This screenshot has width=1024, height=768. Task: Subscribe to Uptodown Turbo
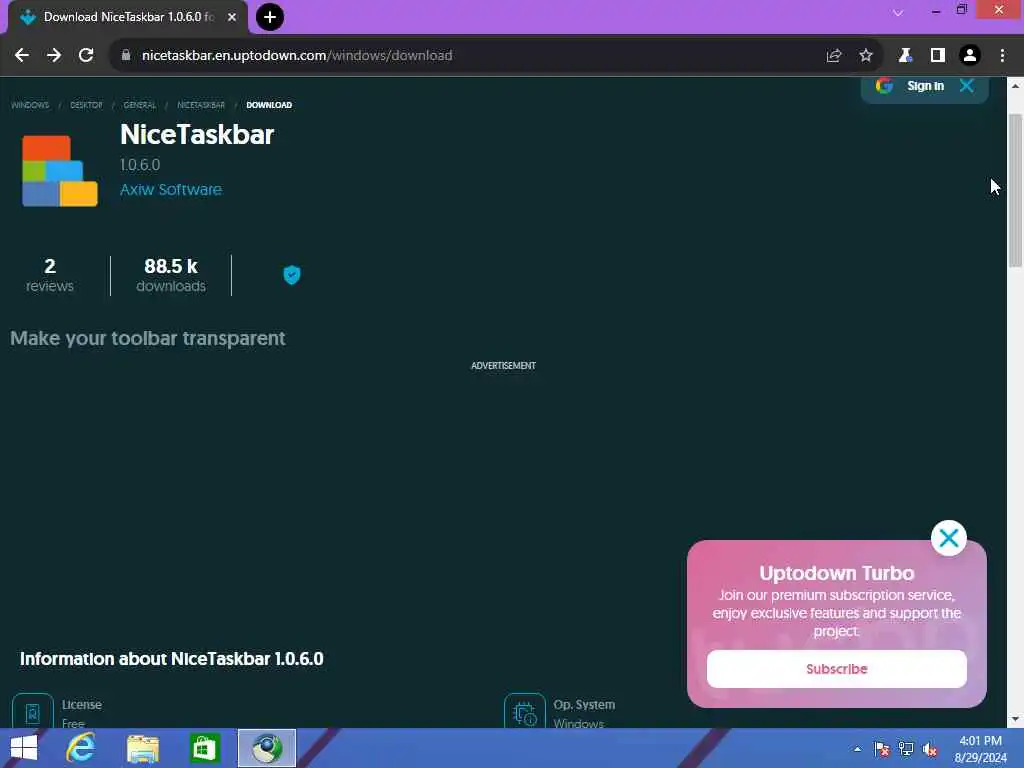tap(837, 669)
